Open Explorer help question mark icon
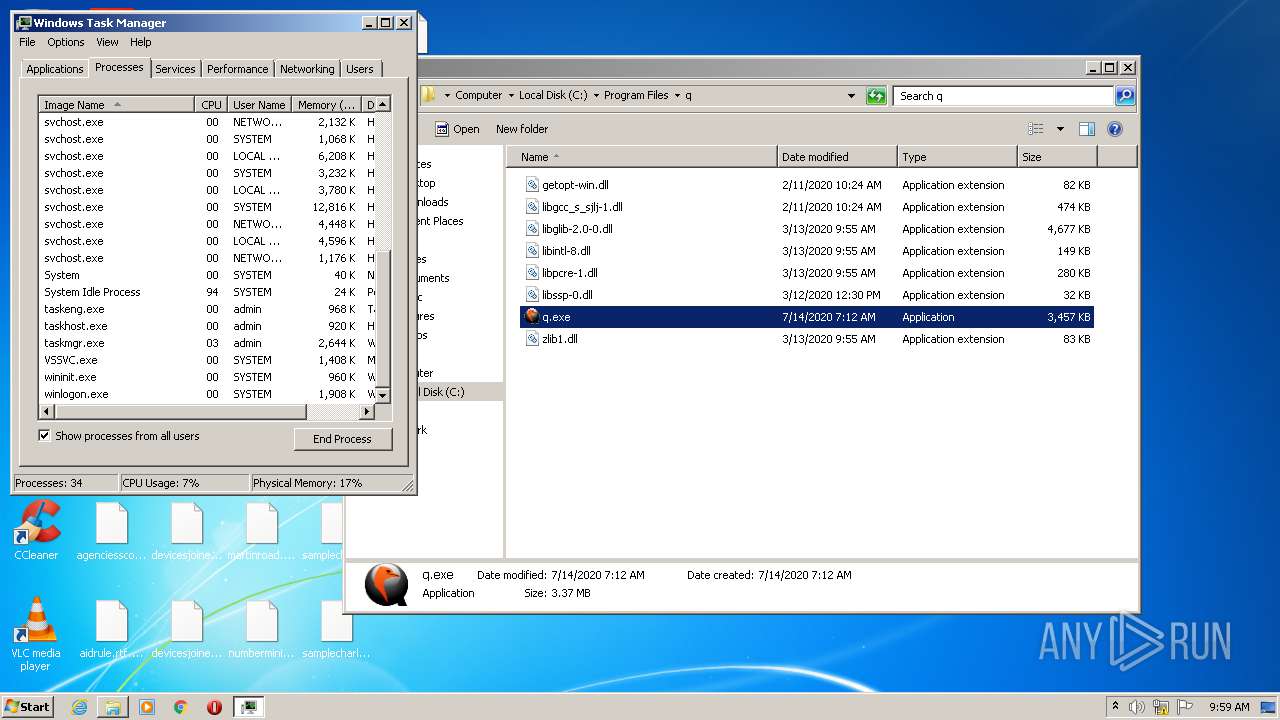This screenshot has height=720, width=1280. point(1115,129)
